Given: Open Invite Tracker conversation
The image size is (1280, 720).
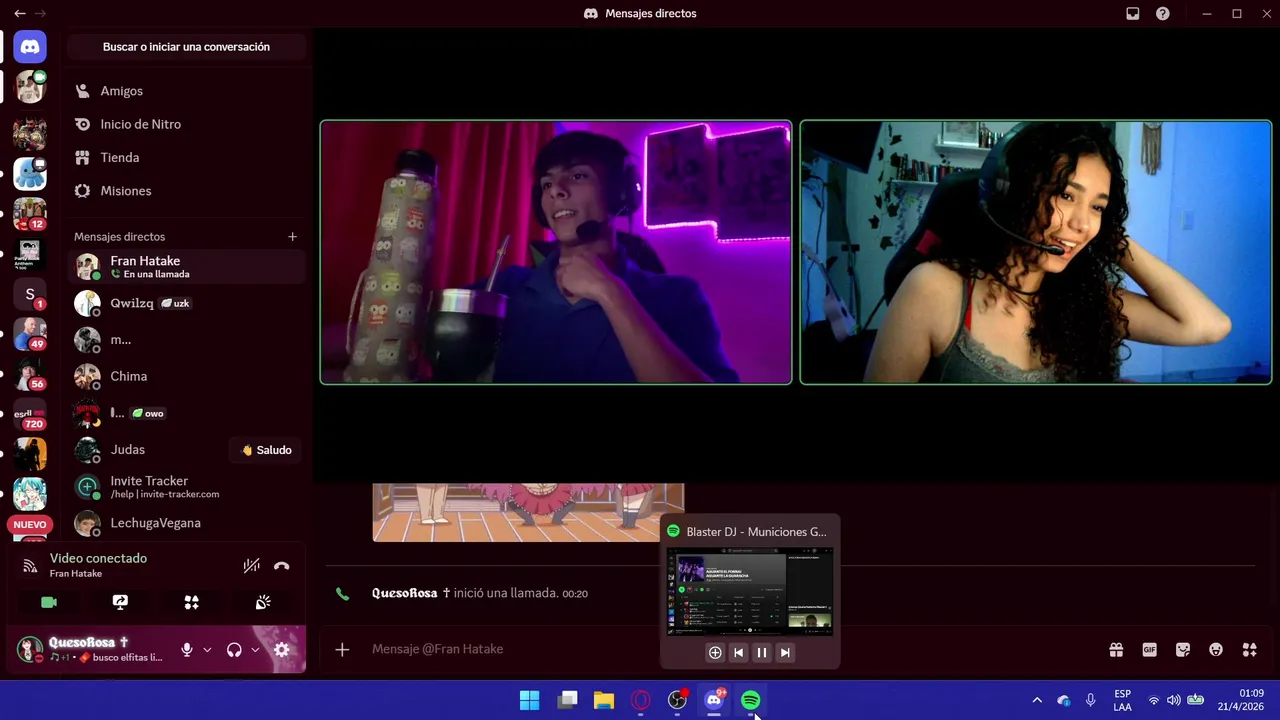Looking at the screenshot, I should coord(186,487).
